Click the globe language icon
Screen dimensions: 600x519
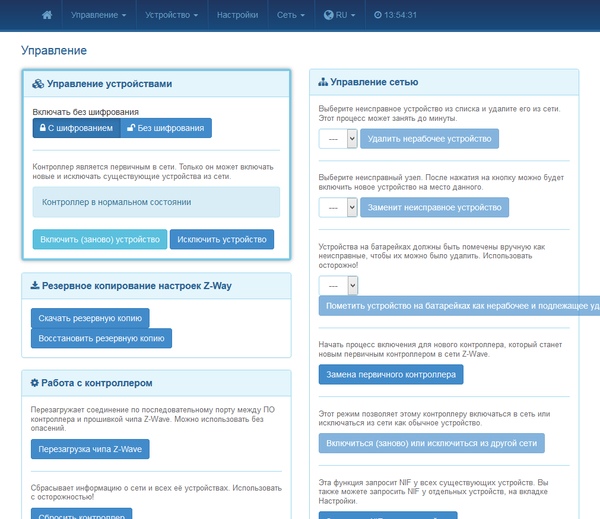click(x=328, y=15)
